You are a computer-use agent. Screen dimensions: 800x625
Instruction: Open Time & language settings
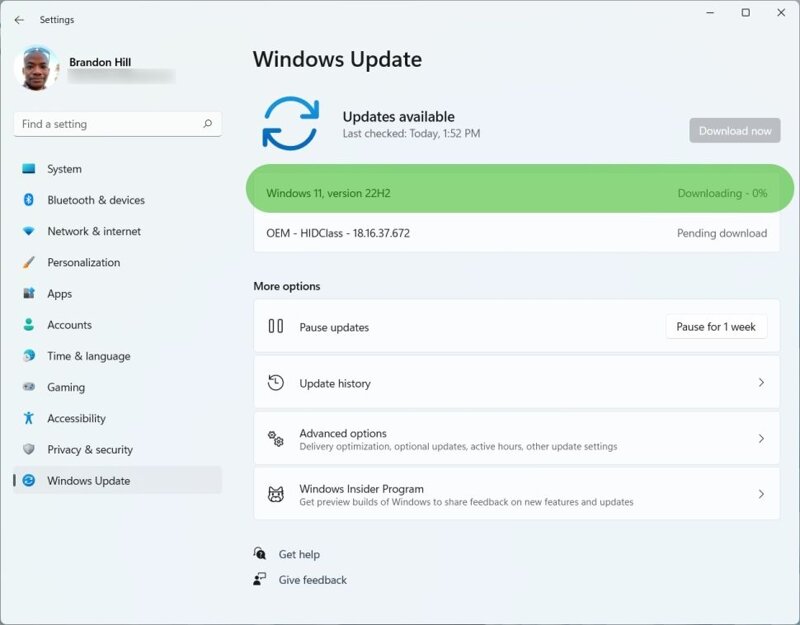pyautogui.click(x=118, y=356)
